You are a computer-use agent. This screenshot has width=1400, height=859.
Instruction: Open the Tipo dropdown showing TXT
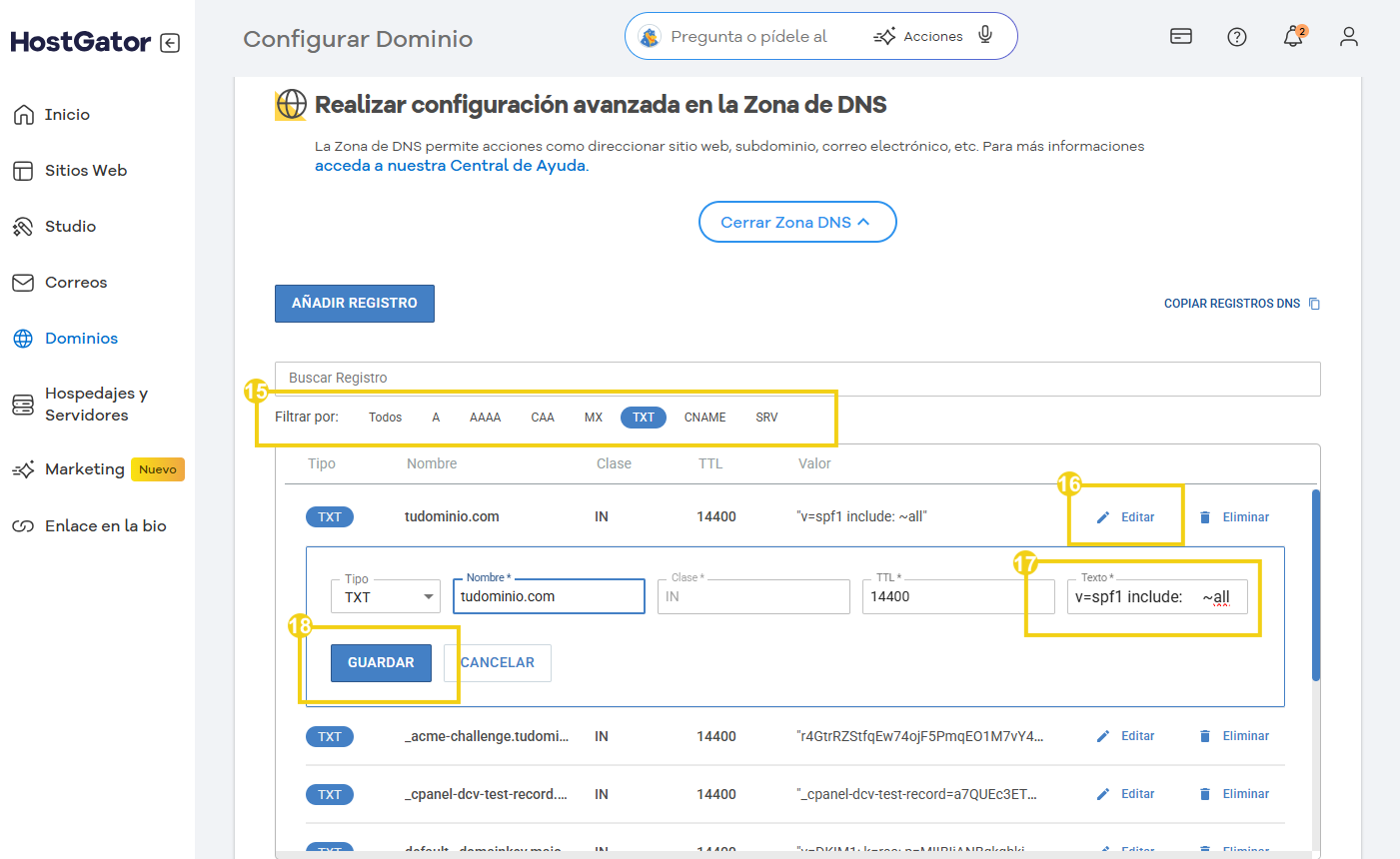pyautogui.click(x=386, y=597)
